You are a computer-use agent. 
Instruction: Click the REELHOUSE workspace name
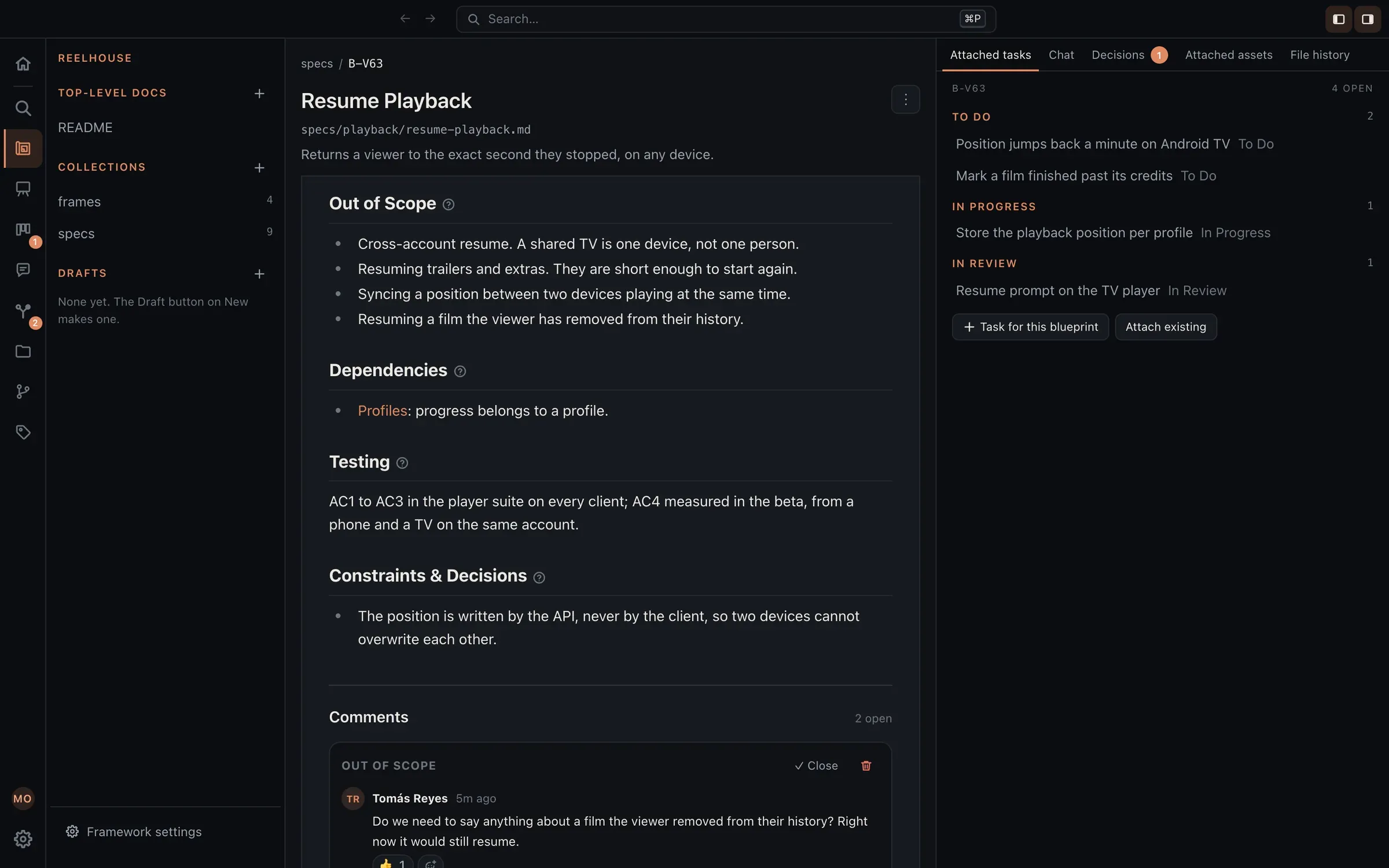[x=95, y=58]
